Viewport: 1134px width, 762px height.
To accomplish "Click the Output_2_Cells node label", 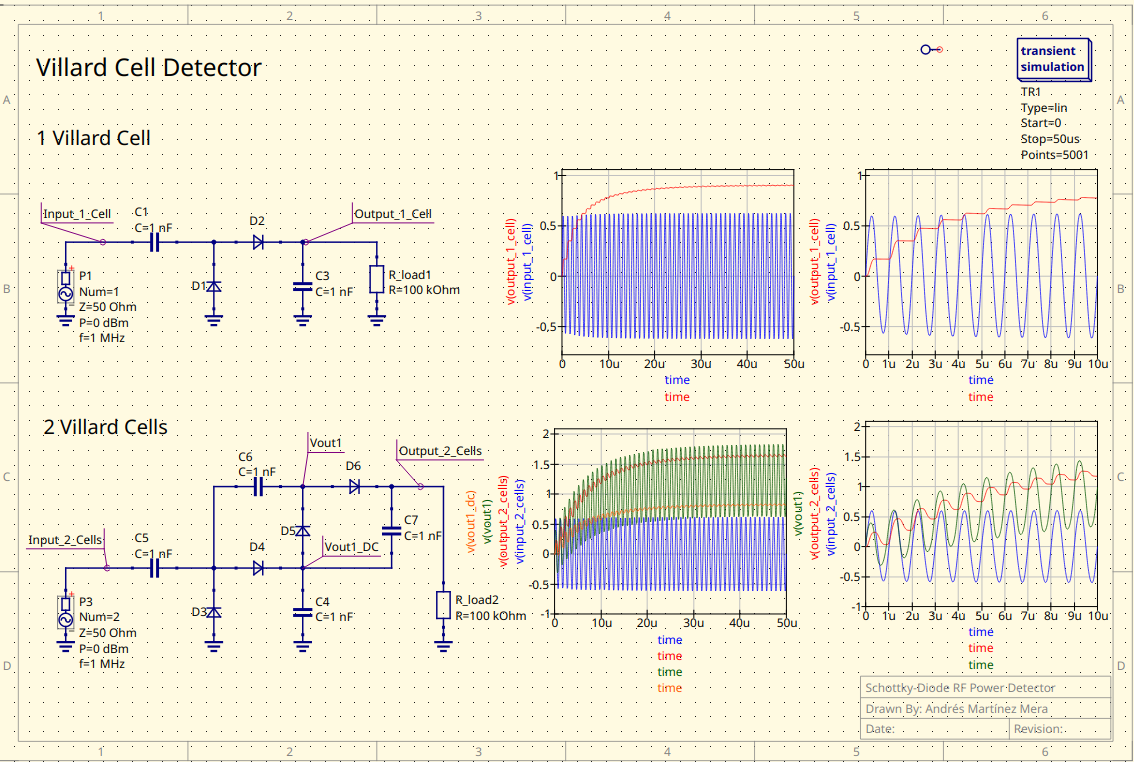I will point(439,451).
